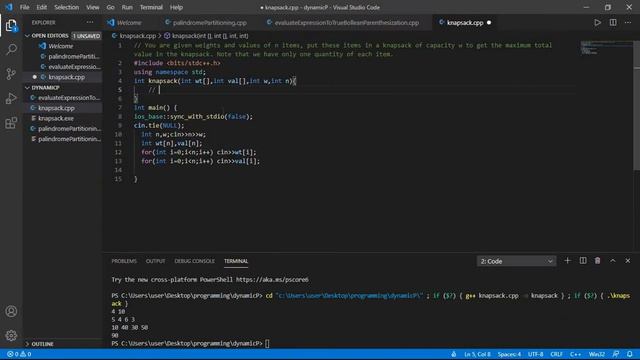The width and height of the screenshot is (640, 360).
Task: Open the Extensions view
Action: pos(11,123)
